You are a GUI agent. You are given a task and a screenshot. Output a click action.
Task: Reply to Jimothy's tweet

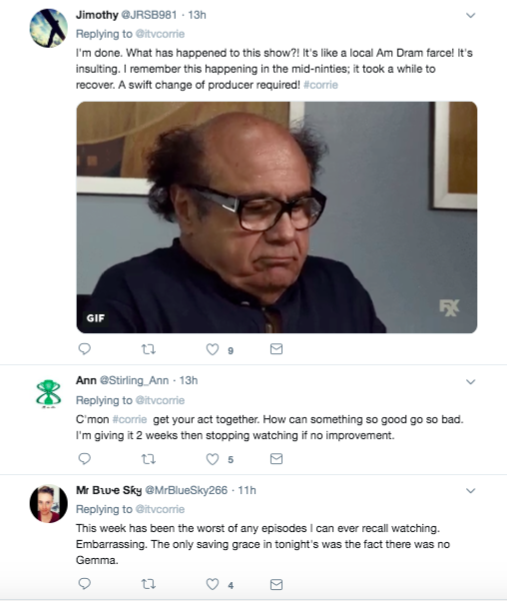[84, 349]
